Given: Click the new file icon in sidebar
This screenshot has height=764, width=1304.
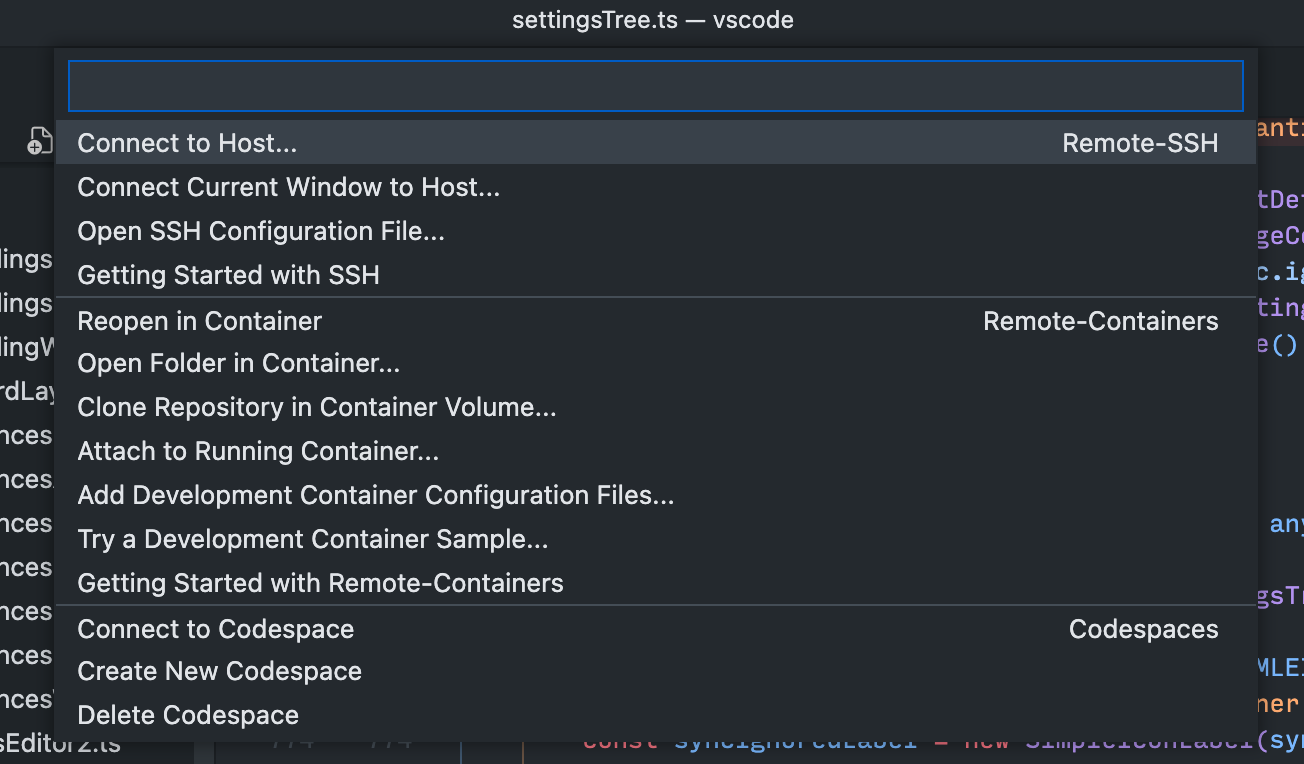Looking at the screenshot, I should coord(36,140).
